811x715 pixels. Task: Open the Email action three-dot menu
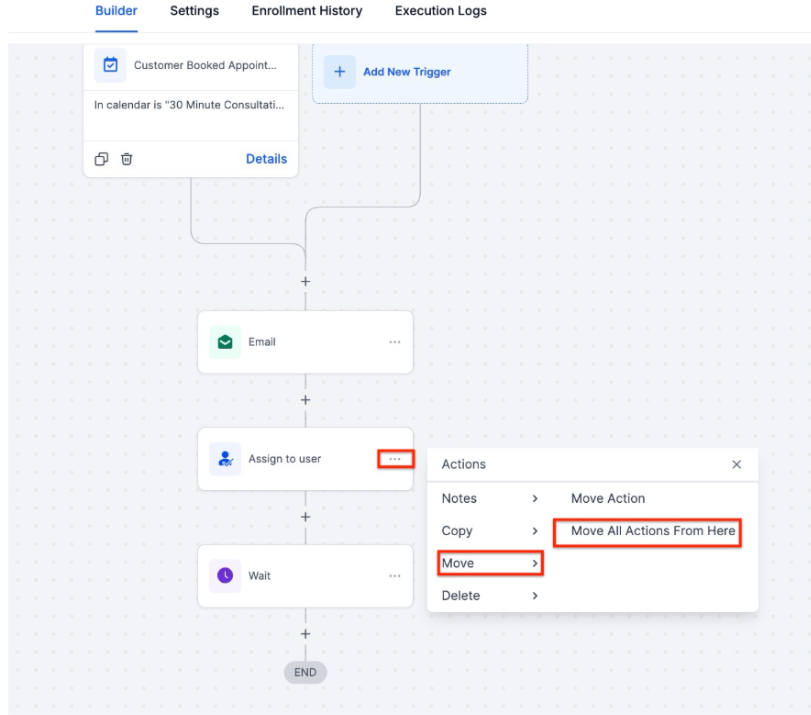click(395, 342)
